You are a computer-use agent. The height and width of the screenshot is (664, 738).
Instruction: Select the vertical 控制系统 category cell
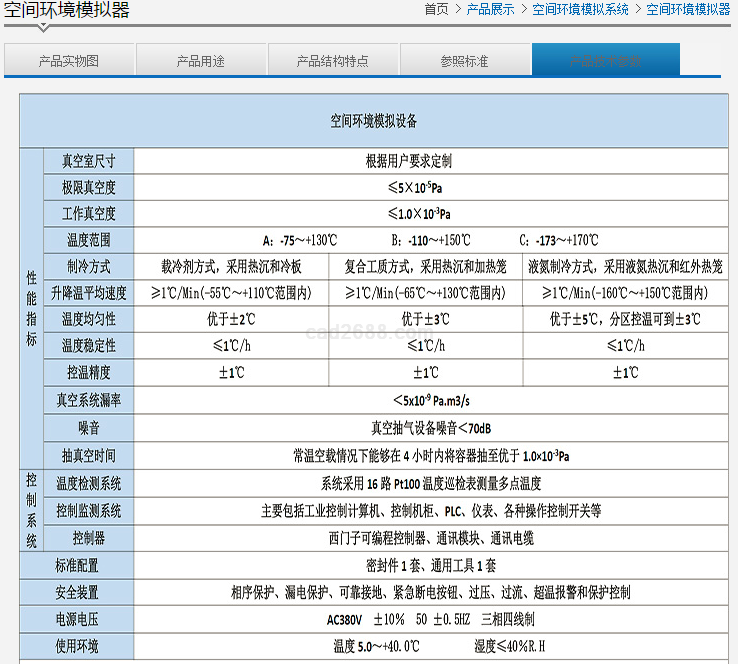click(x=31, y=510)
